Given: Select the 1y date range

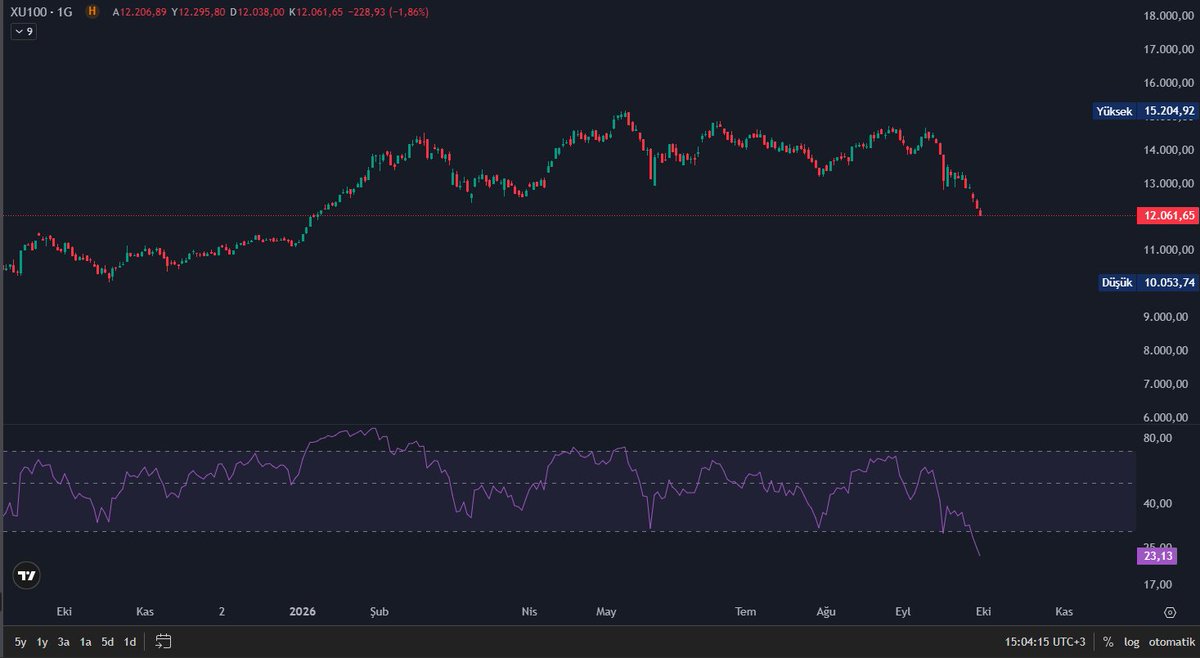Looking at the screenshot, I should 42,641.
